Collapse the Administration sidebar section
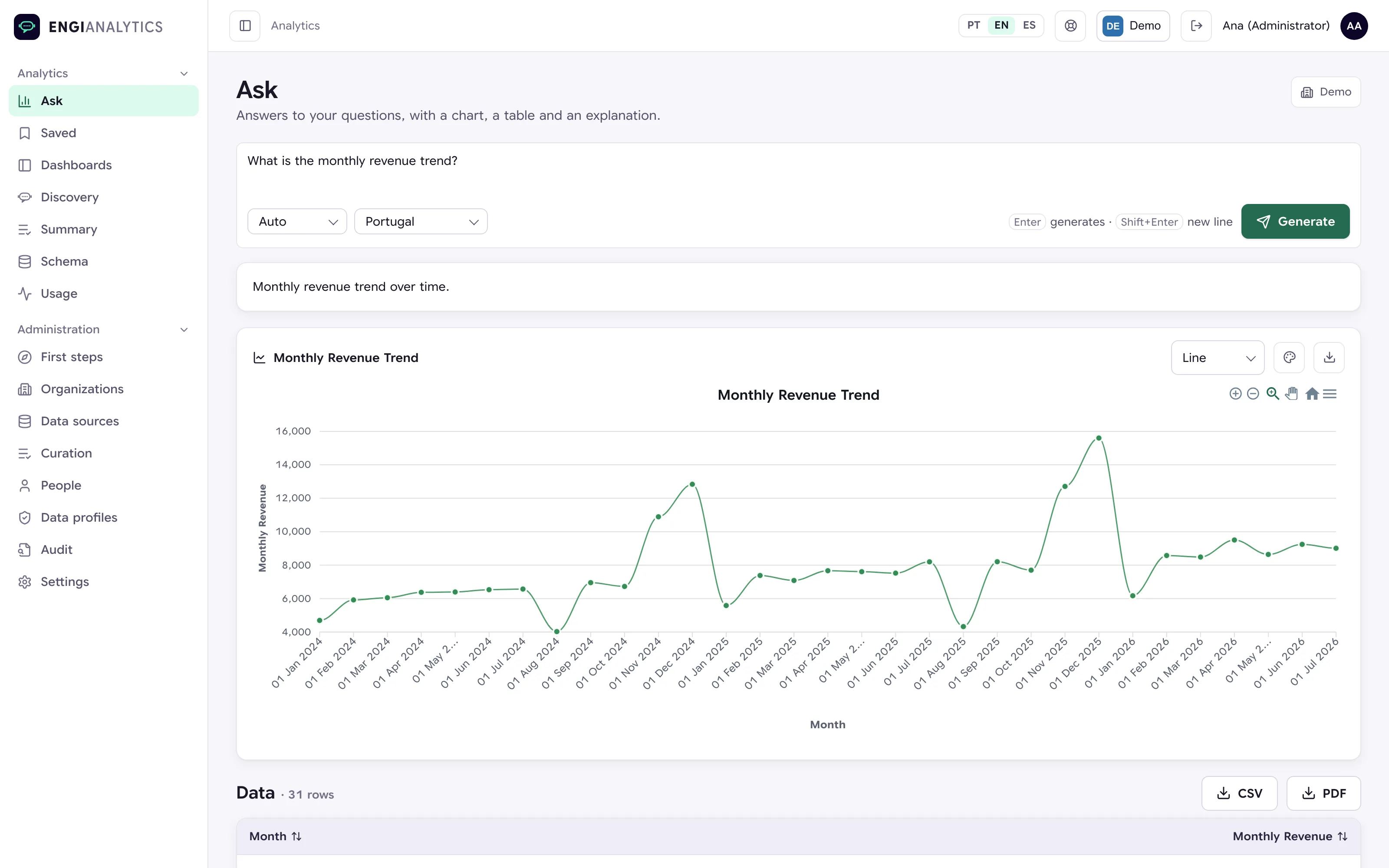 [103, 329]
